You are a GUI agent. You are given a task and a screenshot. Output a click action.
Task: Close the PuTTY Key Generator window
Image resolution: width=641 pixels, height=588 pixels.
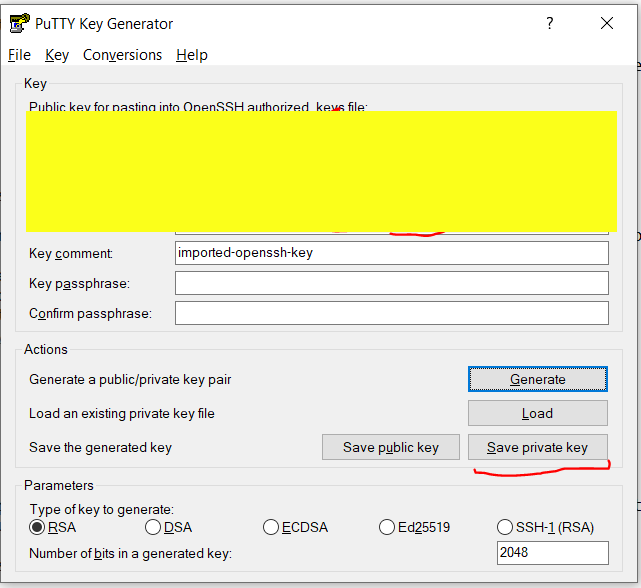[x=606, y=24]
